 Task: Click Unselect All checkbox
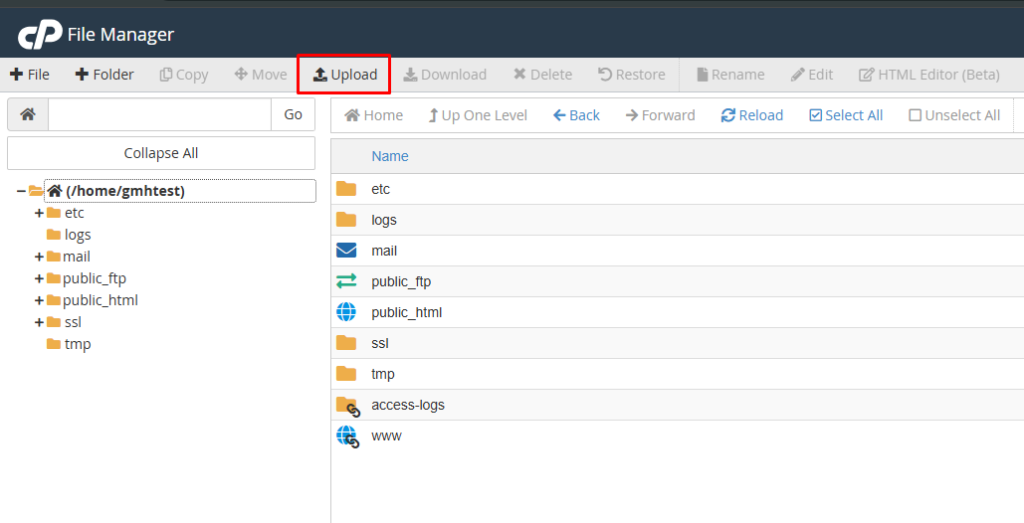[954, 115]
